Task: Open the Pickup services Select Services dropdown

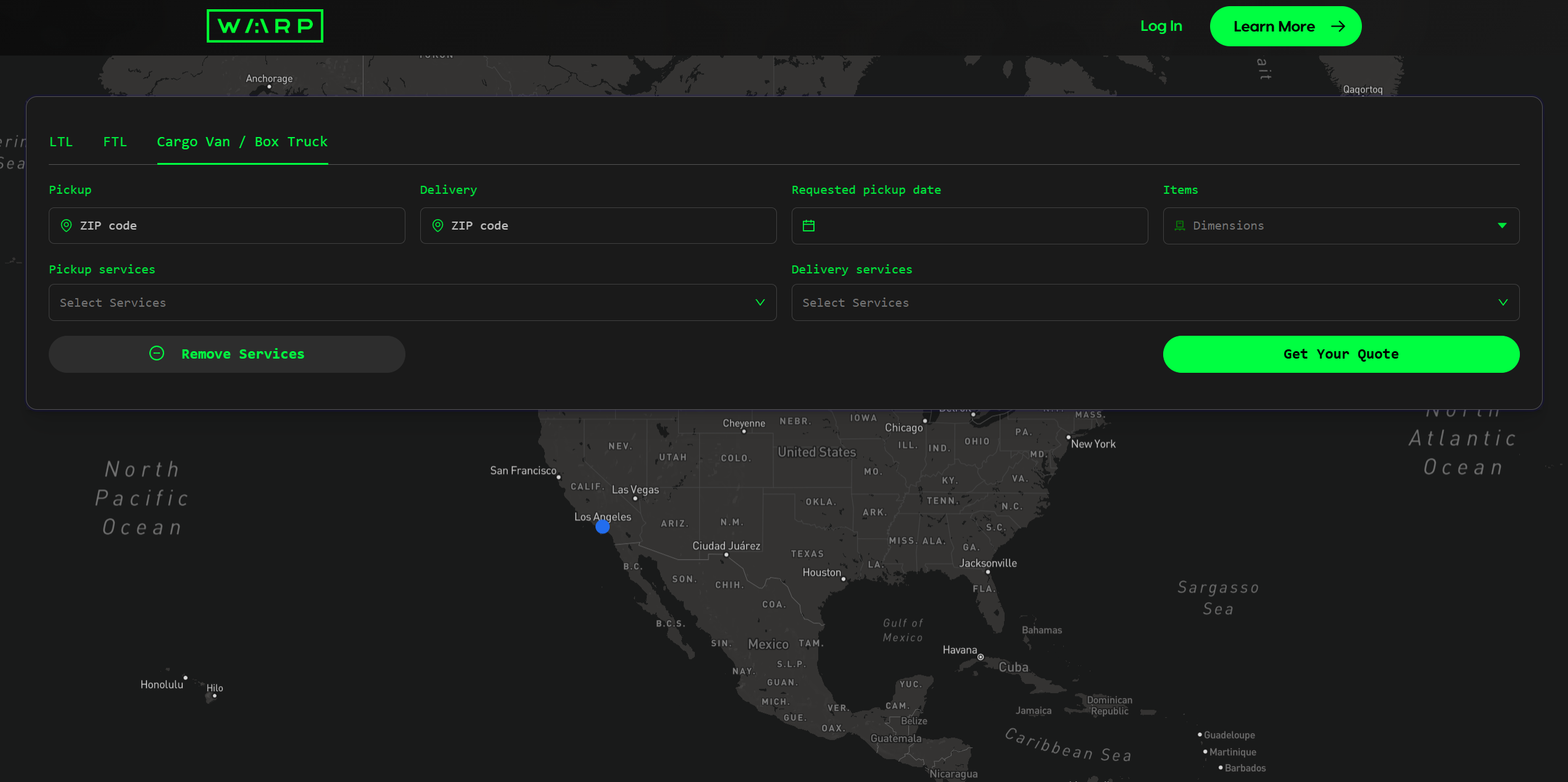Action: pos(412,302)
